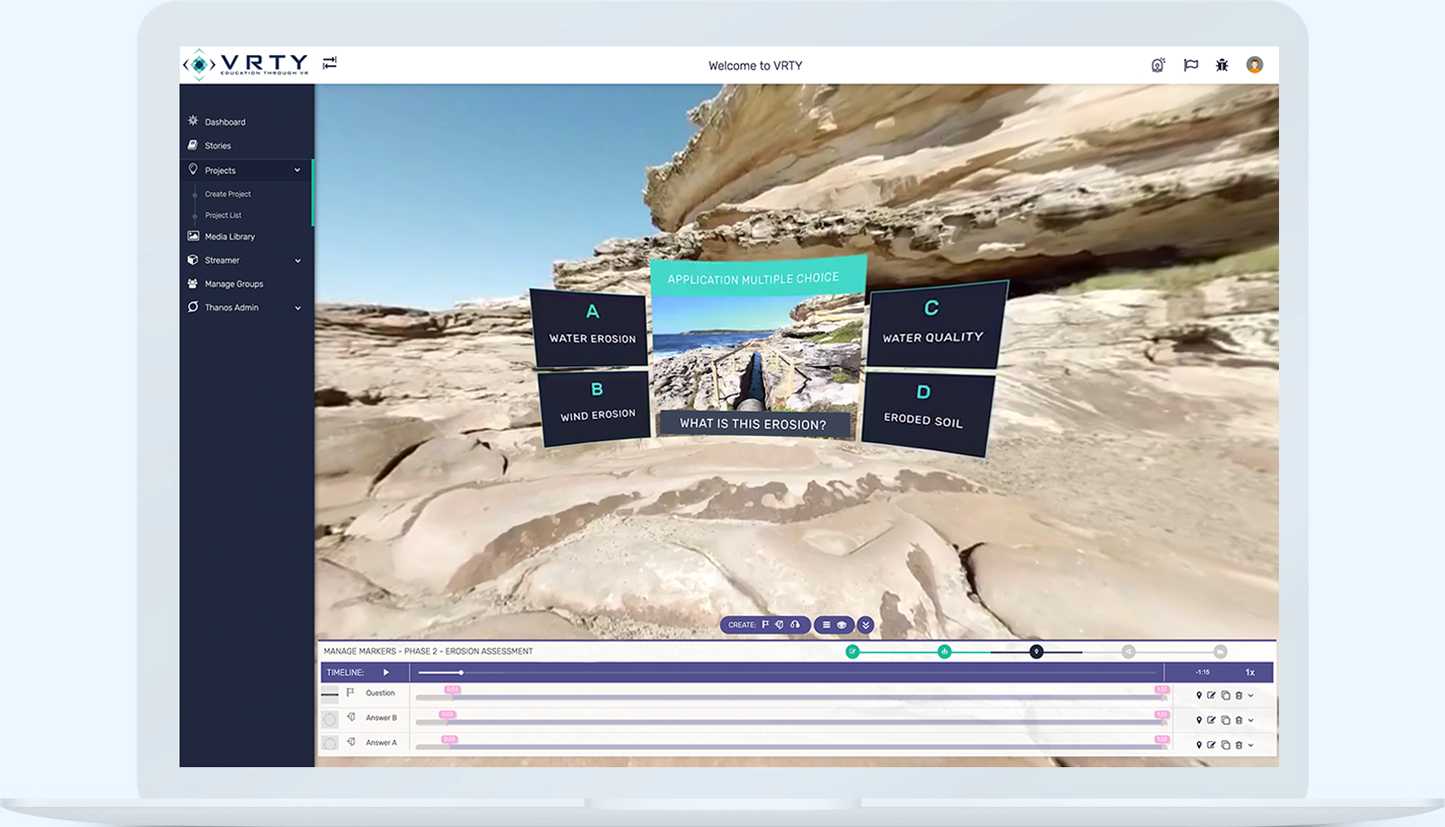Collapse the Projects menu chevron
1445x827 pixels.
[297, 171]
